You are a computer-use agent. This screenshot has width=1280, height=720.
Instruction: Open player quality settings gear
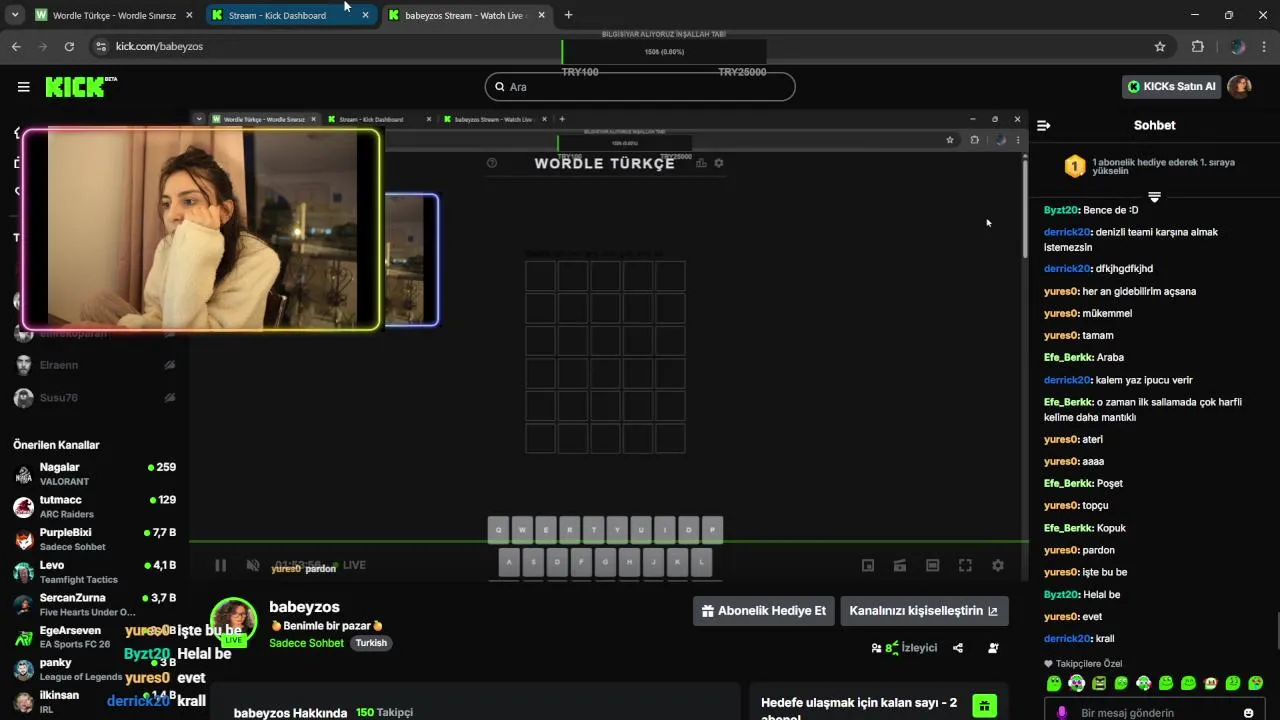coord(997,565)
